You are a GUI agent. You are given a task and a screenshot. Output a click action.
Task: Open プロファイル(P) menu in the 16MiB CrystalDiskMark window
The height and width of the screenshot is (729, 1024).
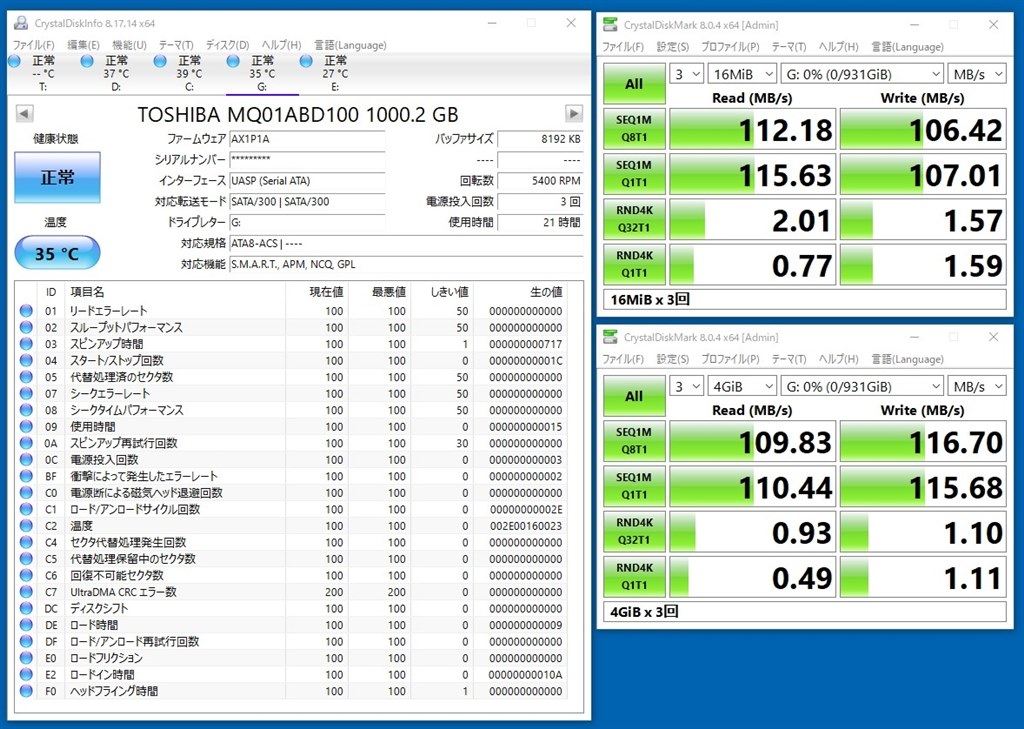click(x=730, y=47)
